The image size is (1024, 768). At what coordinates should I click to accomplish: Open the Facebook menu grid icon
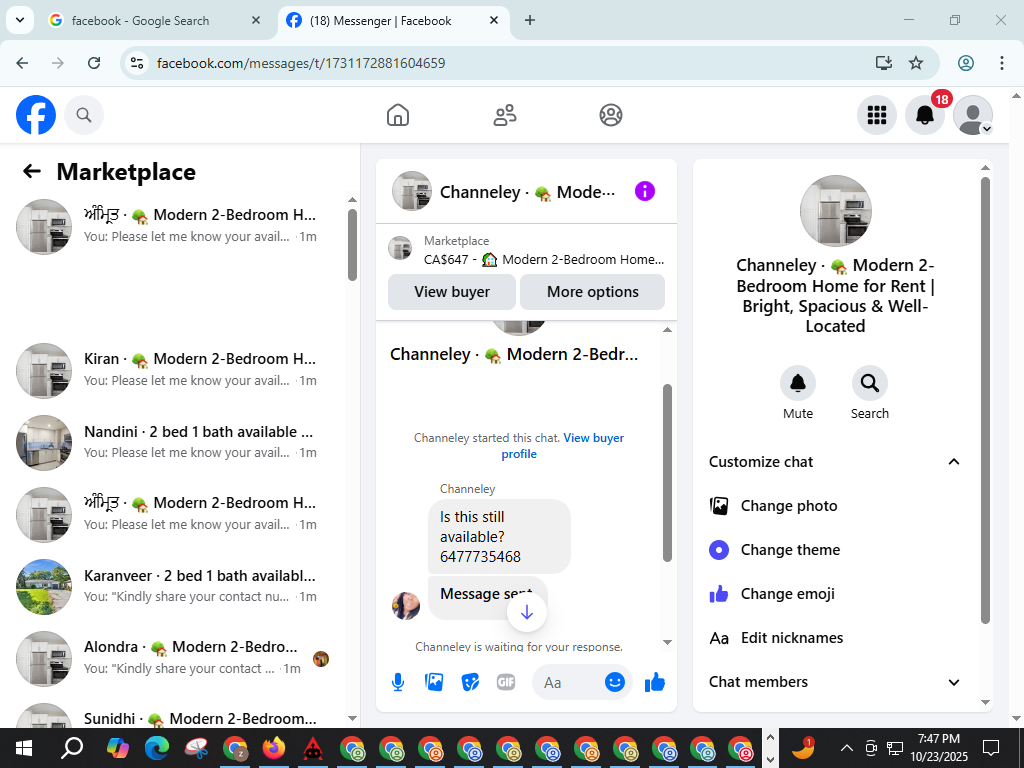[876, 115]
